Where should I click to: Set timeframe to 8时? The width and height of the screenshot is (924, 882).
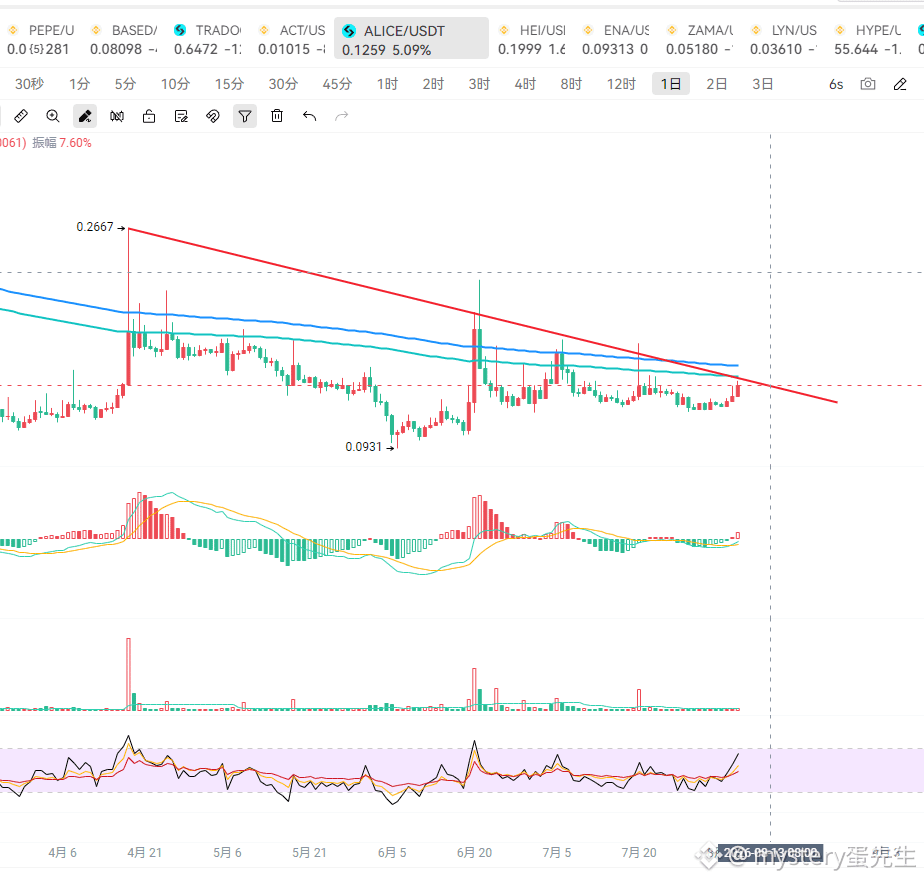571,84
